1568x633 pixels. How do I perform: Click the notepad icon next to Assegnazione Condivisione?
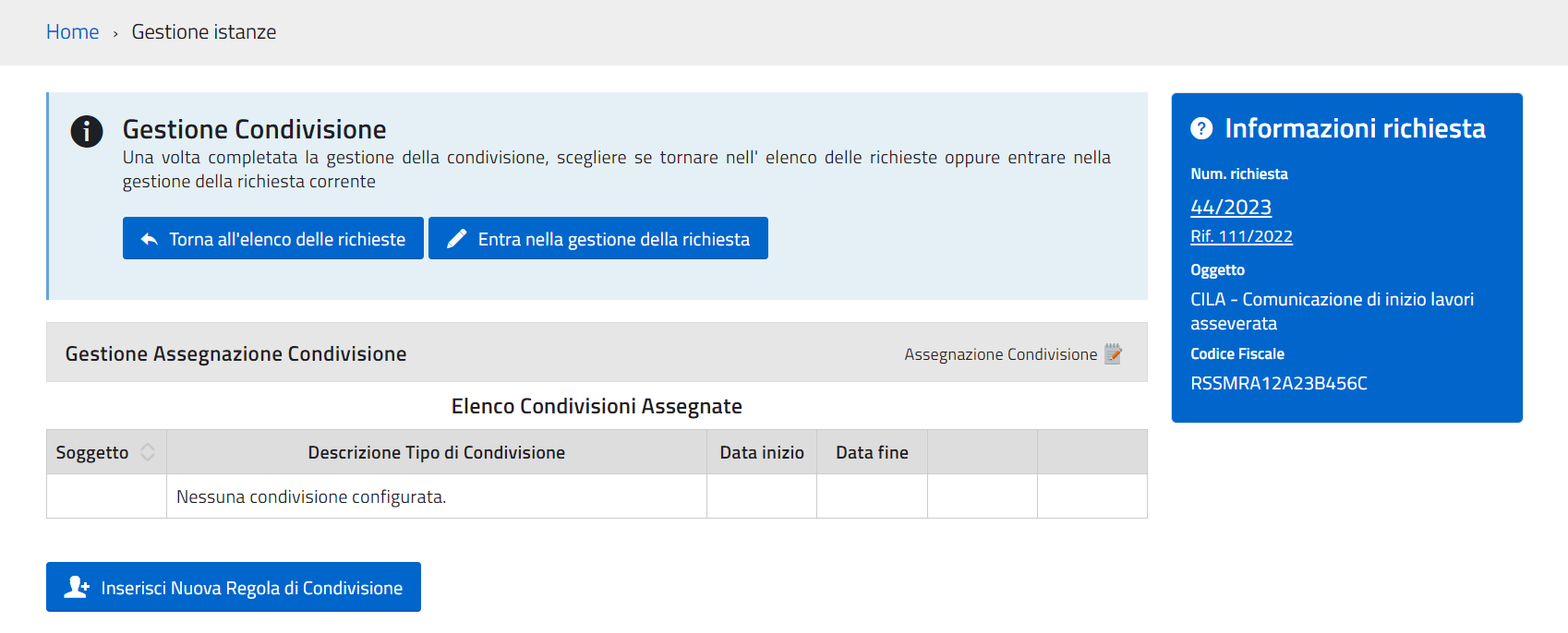[x=1113, y=353]
